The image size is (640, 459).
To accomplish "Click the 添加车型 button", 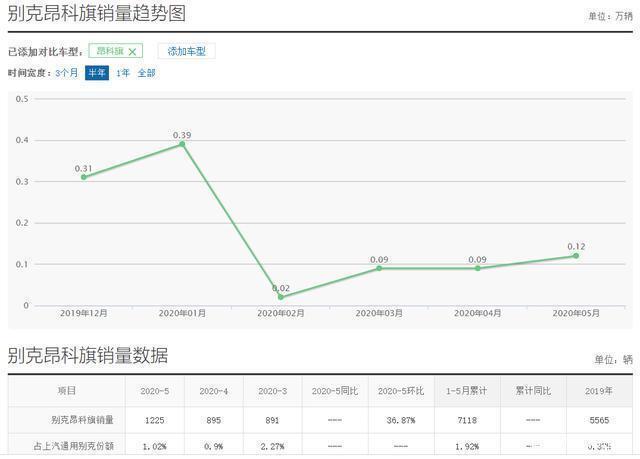I will tap(187, 51).
